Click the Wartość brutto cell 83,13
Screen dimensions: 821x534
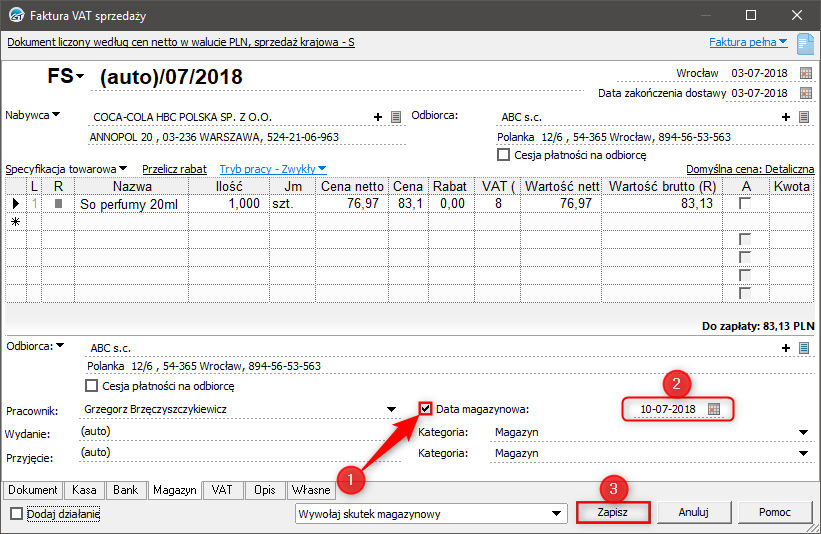[x=662, y=204]
